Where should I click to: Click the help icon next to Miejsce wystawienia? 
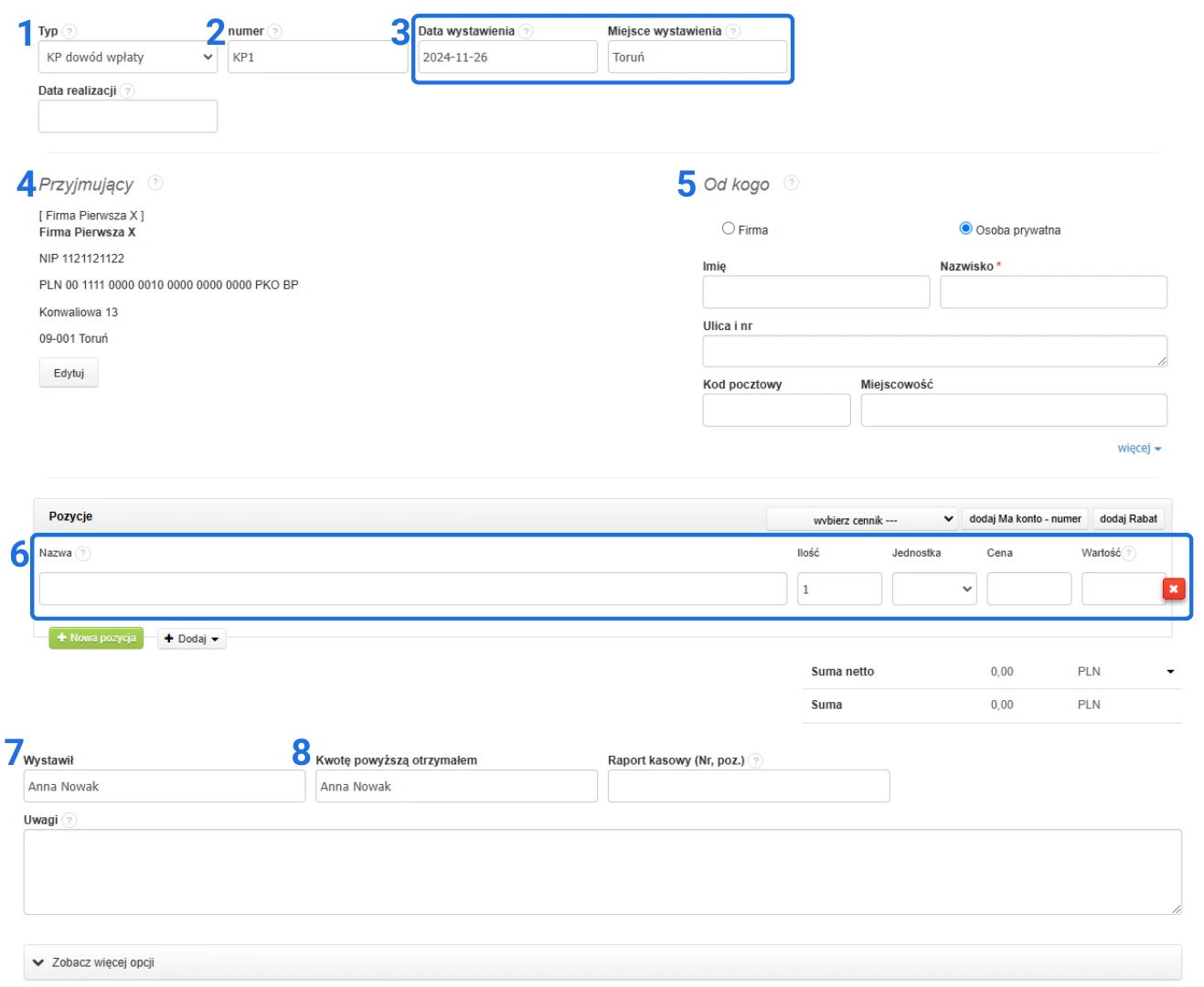(x=733, y=32)
